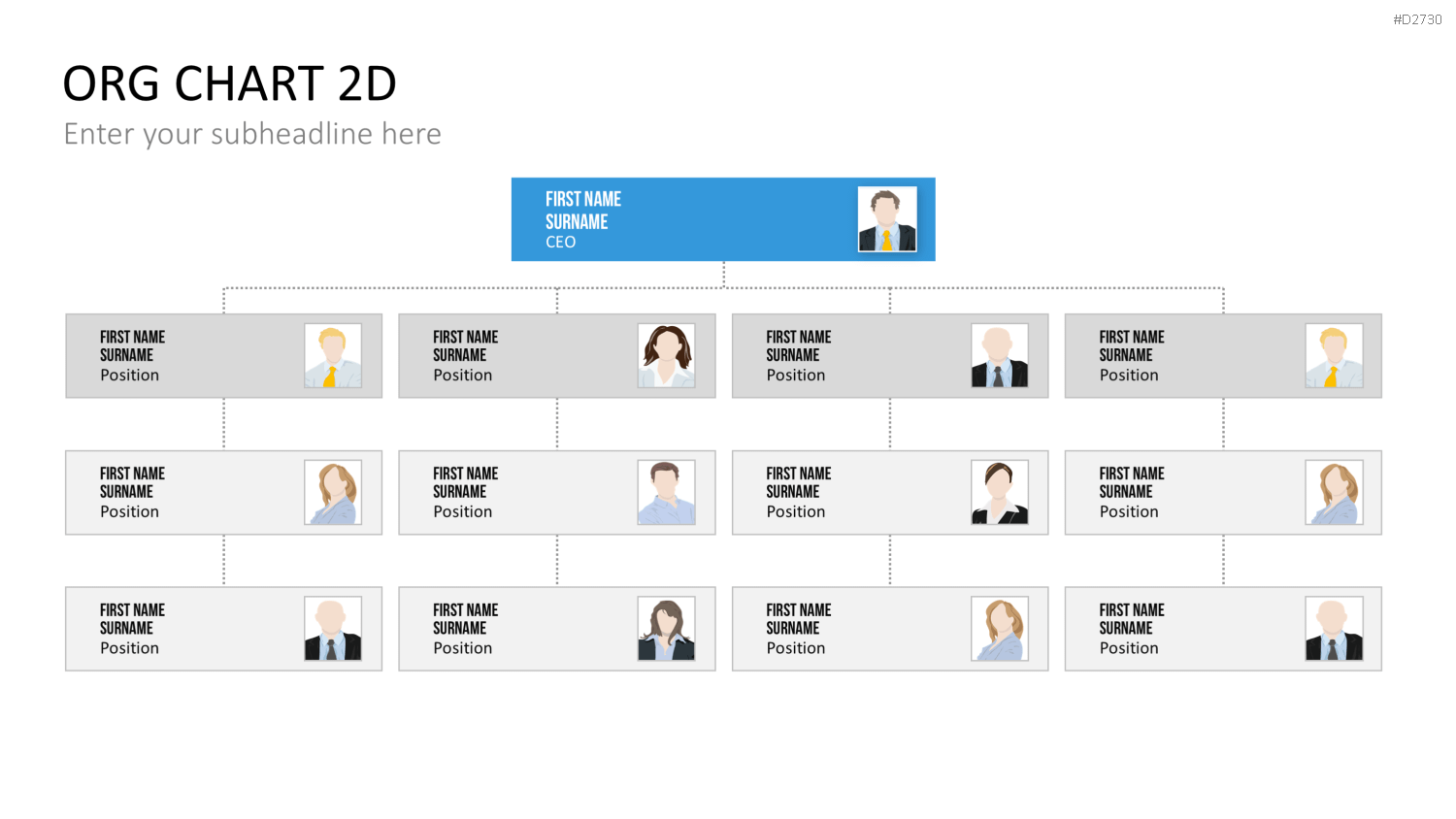1456x819 pixels.
Task: Click the long dark-haired woman avatar in white blouse
Action: 666,356
